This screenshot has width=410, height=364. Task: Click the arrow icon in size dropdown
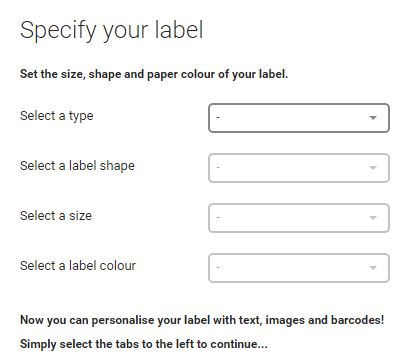click(373, 218)
